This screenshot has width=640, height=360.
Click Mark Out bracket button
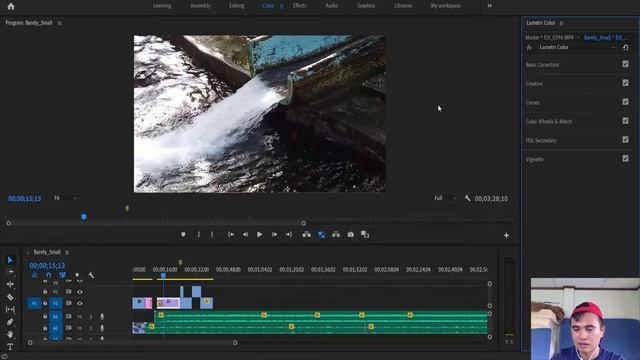coord(212,234)
